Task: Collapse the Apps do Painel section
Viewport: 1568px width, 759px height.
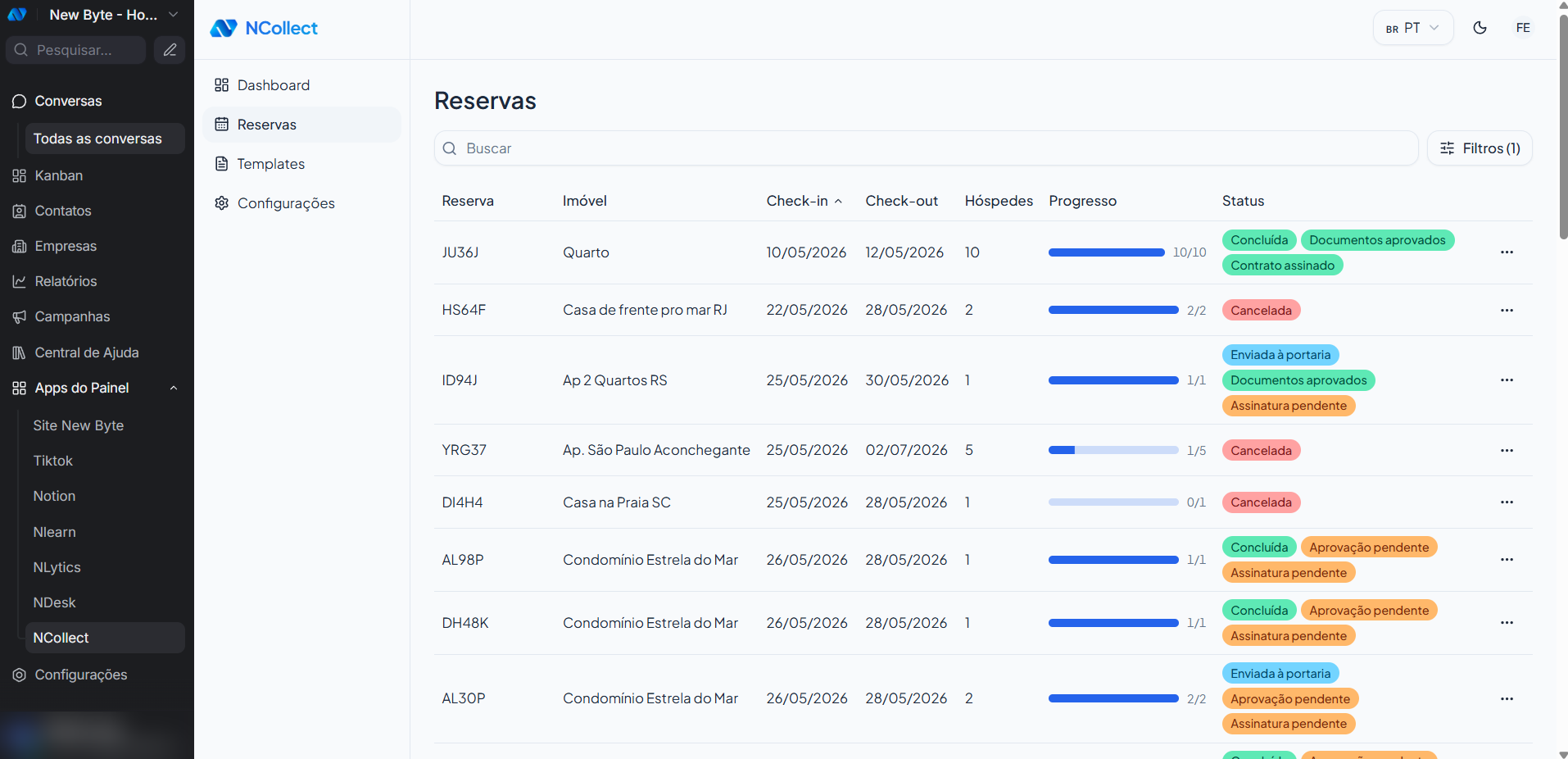Action: tap(174, 389)
